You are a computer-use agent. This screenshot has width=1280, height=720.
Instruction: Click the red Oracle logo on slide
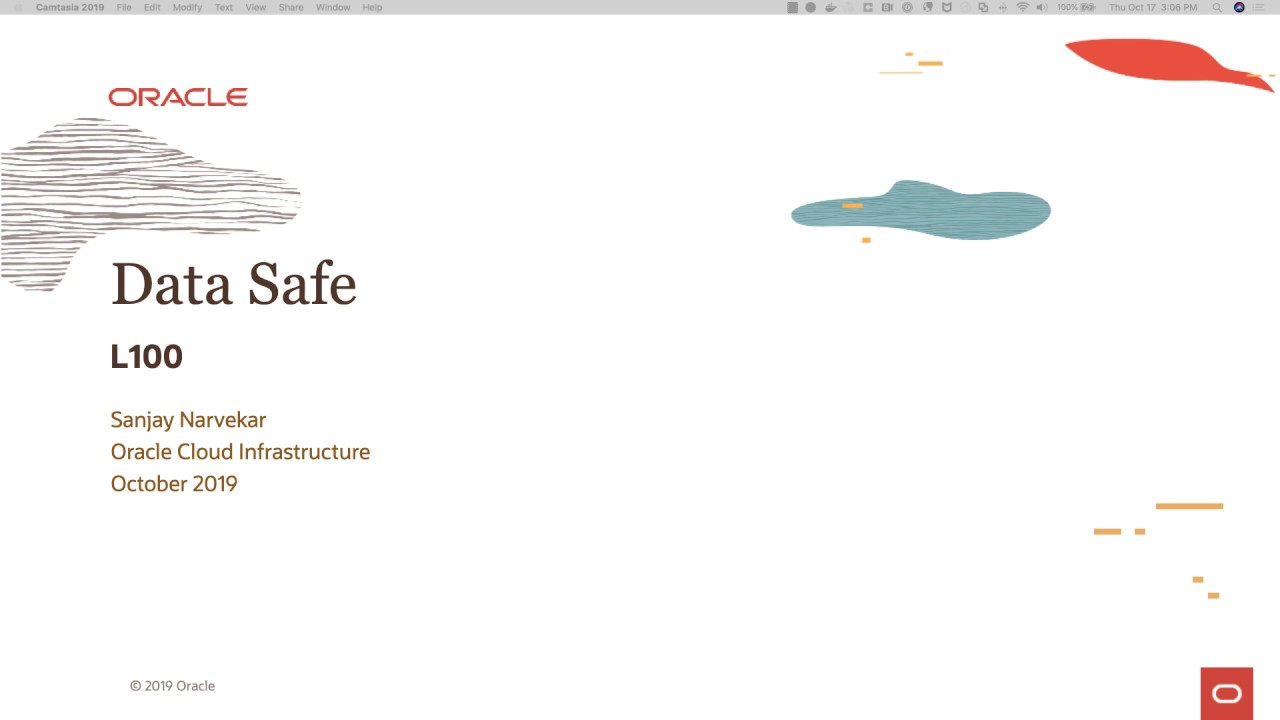click(x=178, y=97)
